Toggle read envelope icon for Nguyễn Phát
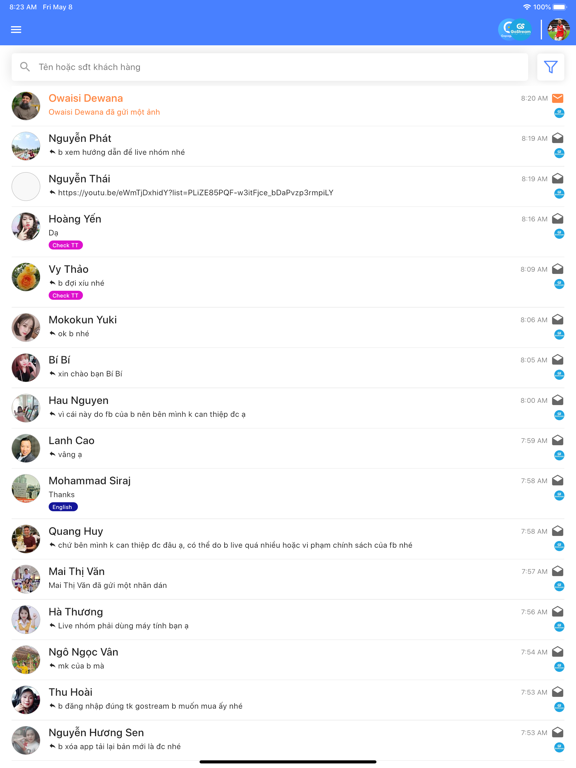The width and height of the screenshot is (576, 768). (557, 138)
